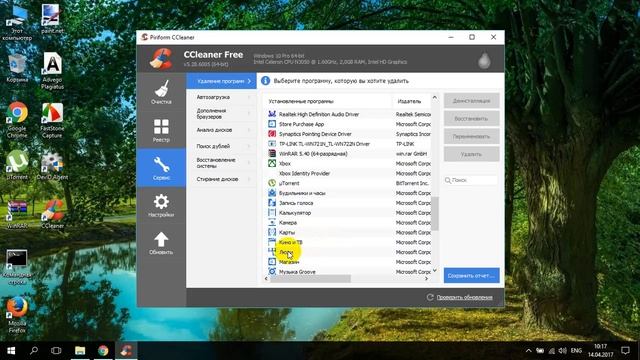
Task: Select the µTorrent desktop shortcut
Action: tap(17, 165)
